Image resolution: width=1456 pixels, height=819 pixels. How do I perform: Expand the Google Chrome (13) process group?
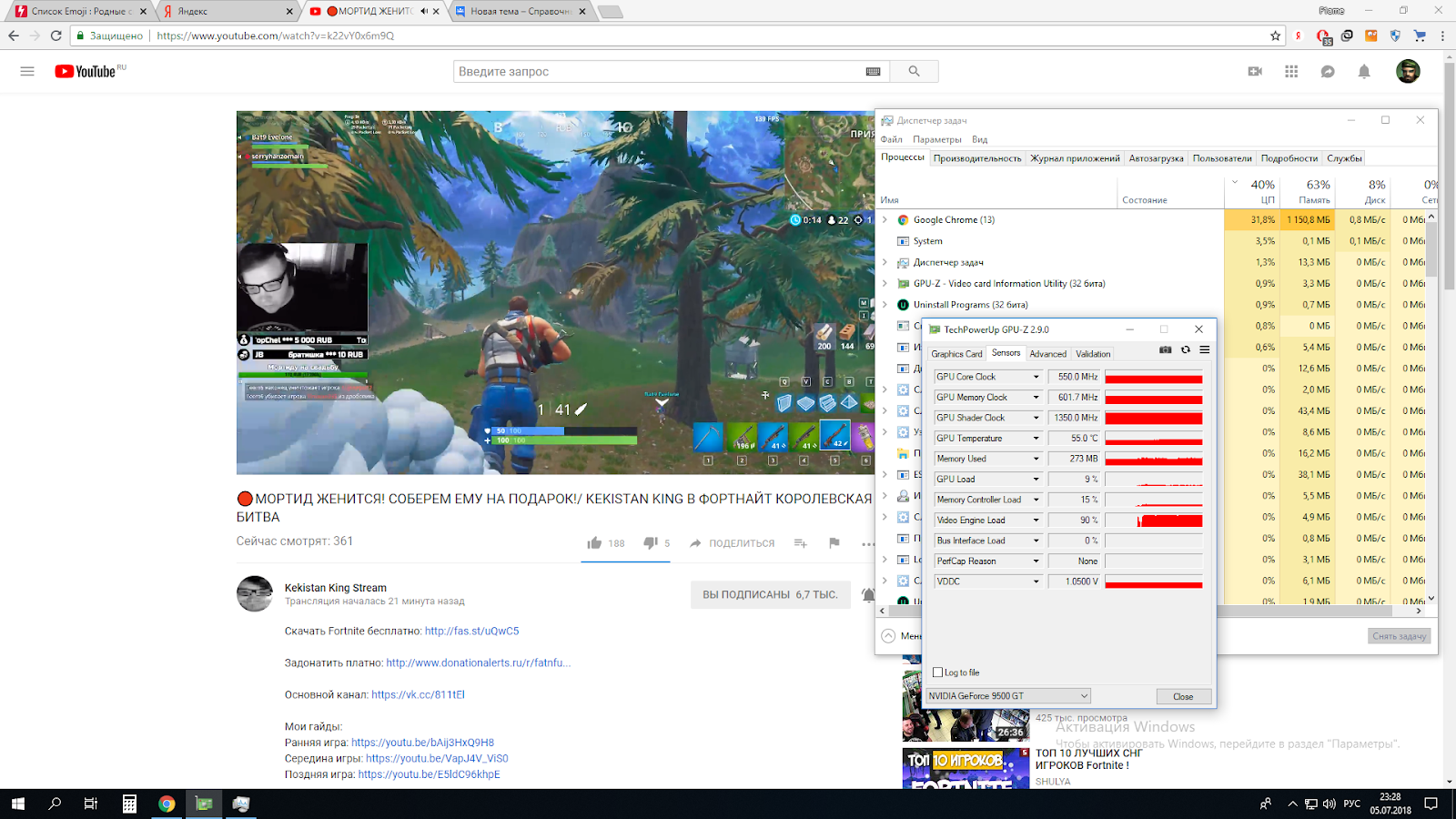(885, 219)
